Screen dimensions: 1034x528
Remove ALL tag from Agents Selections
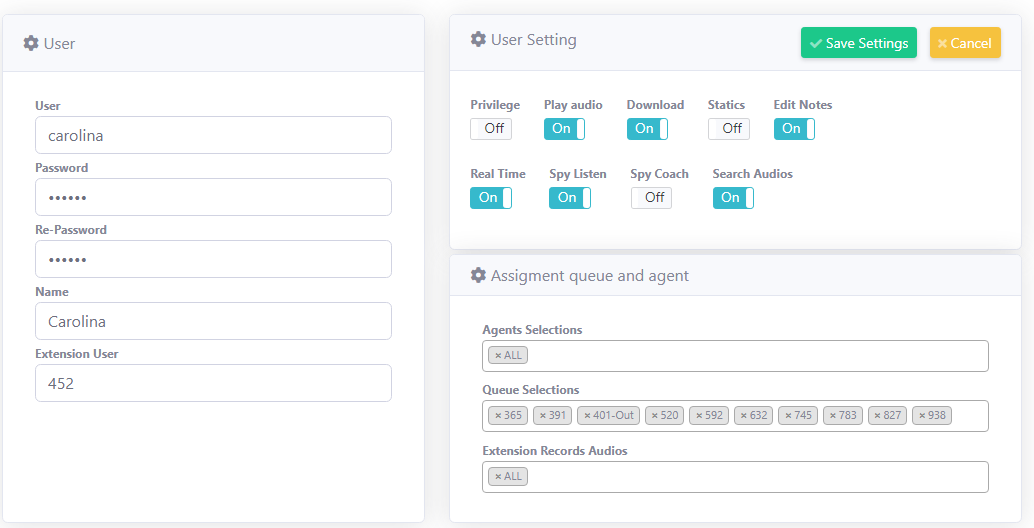(x=498, y=355)
